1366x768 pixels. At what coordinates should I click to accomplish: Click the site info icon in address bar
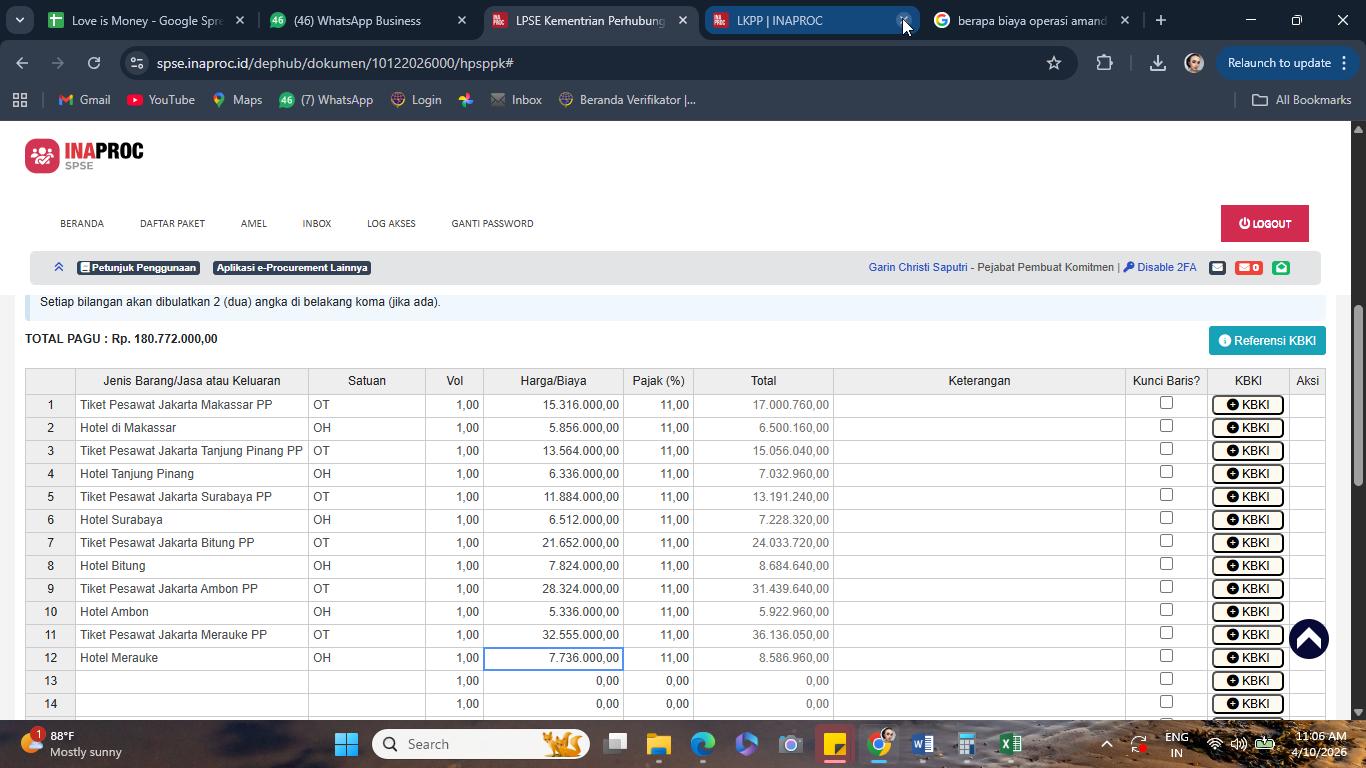click(138, 63)
